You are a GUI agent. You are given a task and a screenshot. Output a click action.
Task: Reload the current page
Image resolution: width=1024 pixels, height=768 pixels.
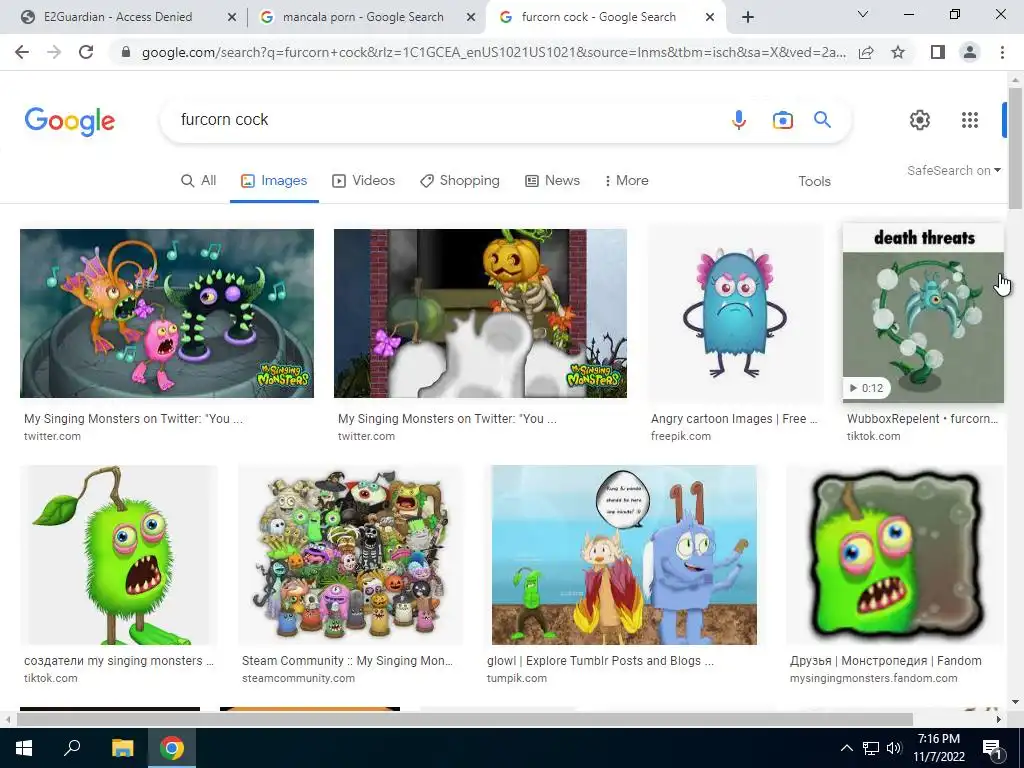[x=86, y=52]
